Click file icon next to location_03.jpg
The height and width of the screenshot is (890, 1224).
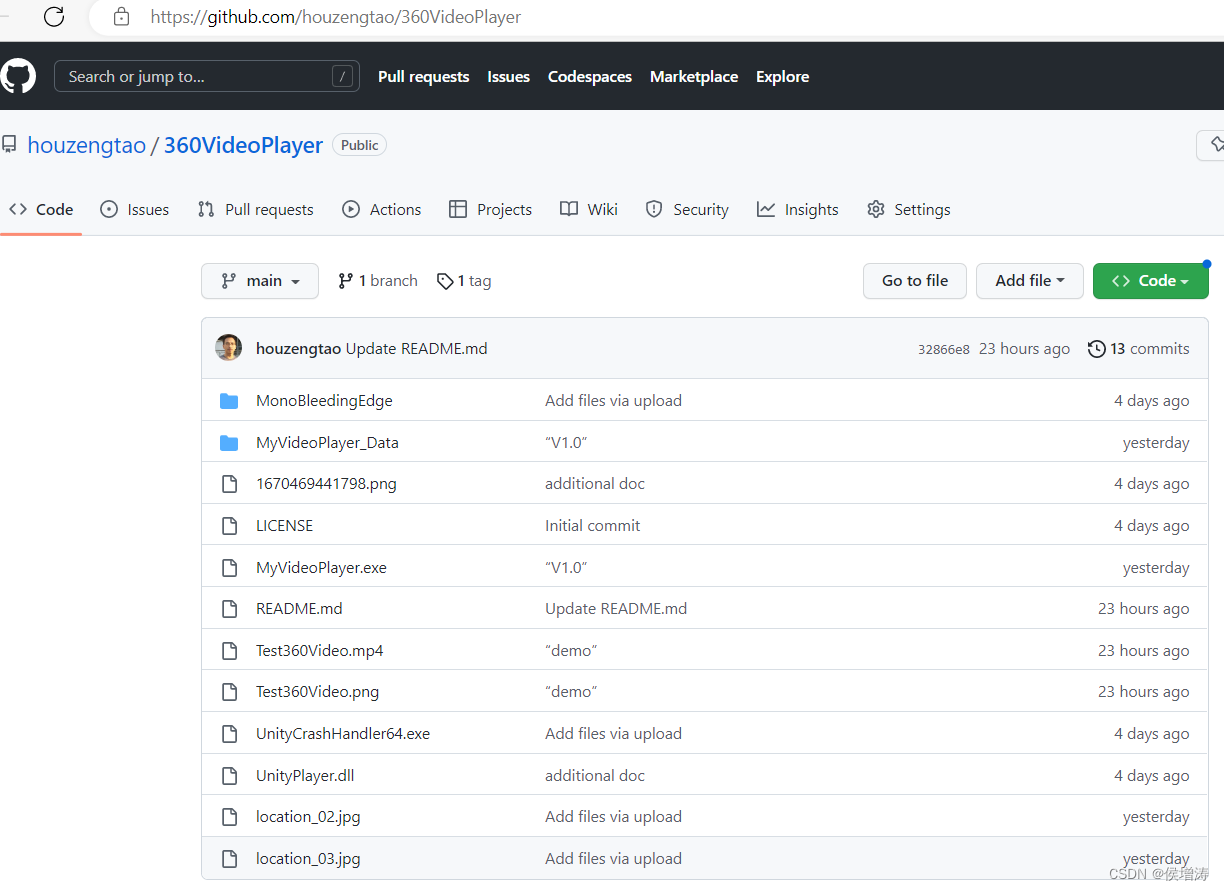coord(229,859)
